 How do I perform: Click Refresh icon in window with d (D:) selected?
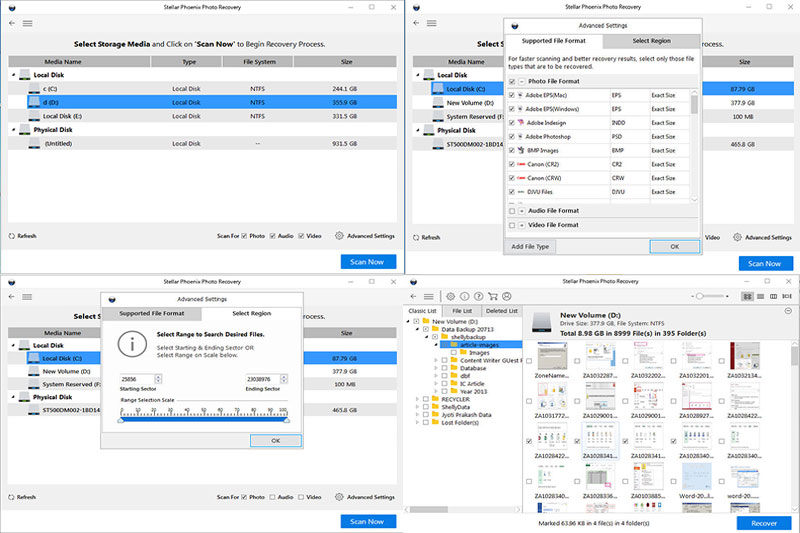pos(12,236)
